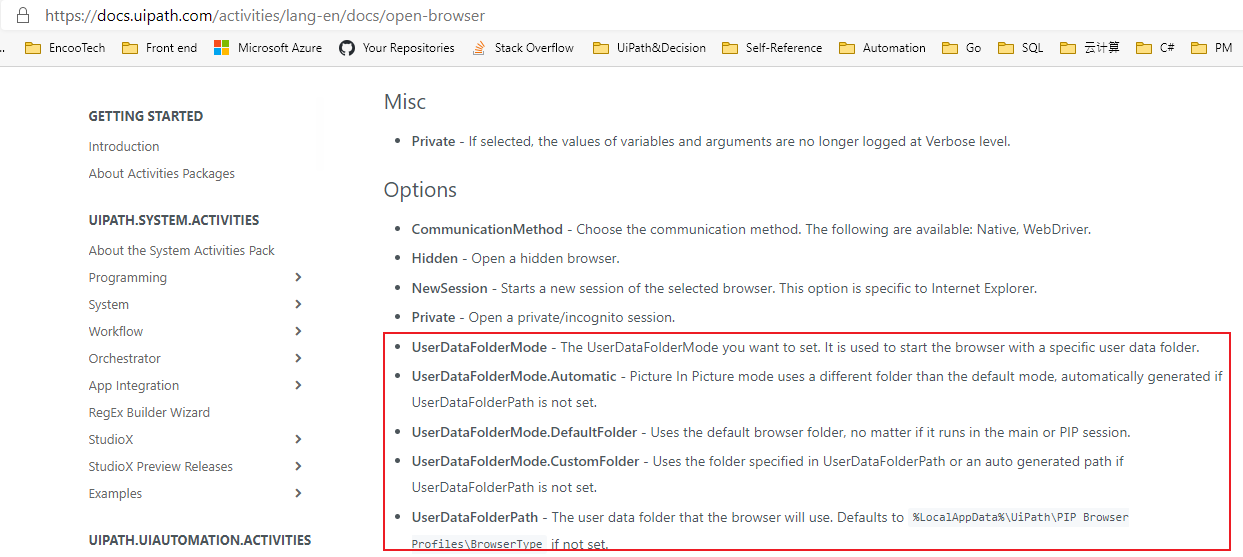Open About the System Activities Pack

point(182,250)
